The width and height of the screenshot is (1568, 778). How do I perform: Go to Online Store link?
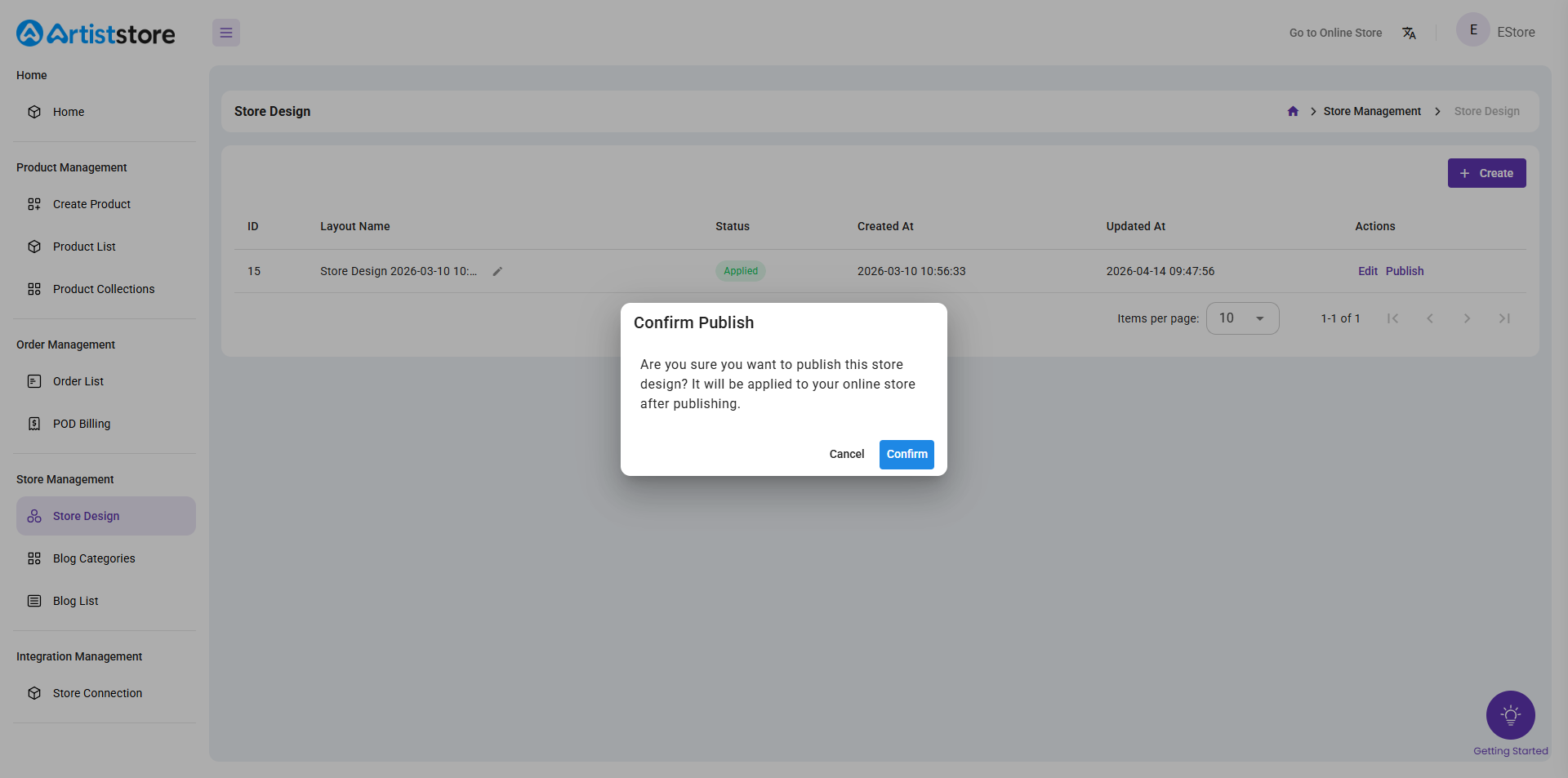pos(1335,33)
